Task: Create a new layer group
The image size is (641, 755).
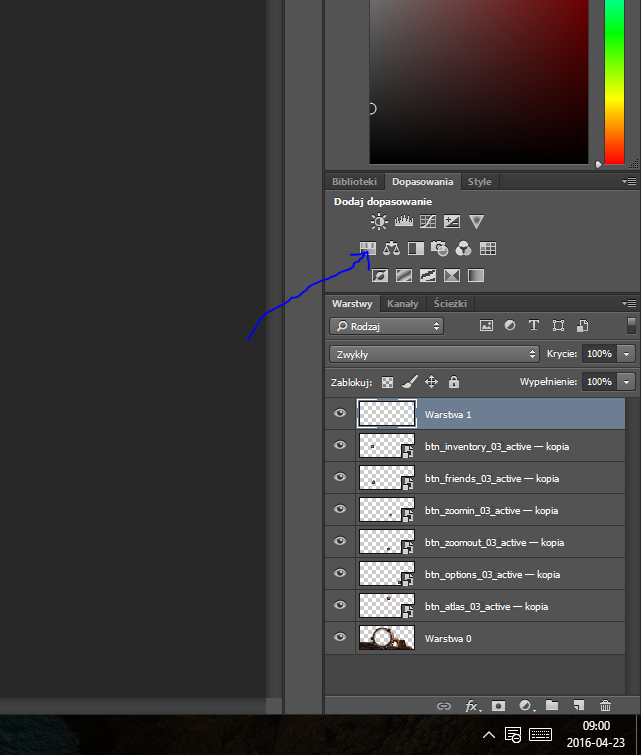Action: pos(552,705)
